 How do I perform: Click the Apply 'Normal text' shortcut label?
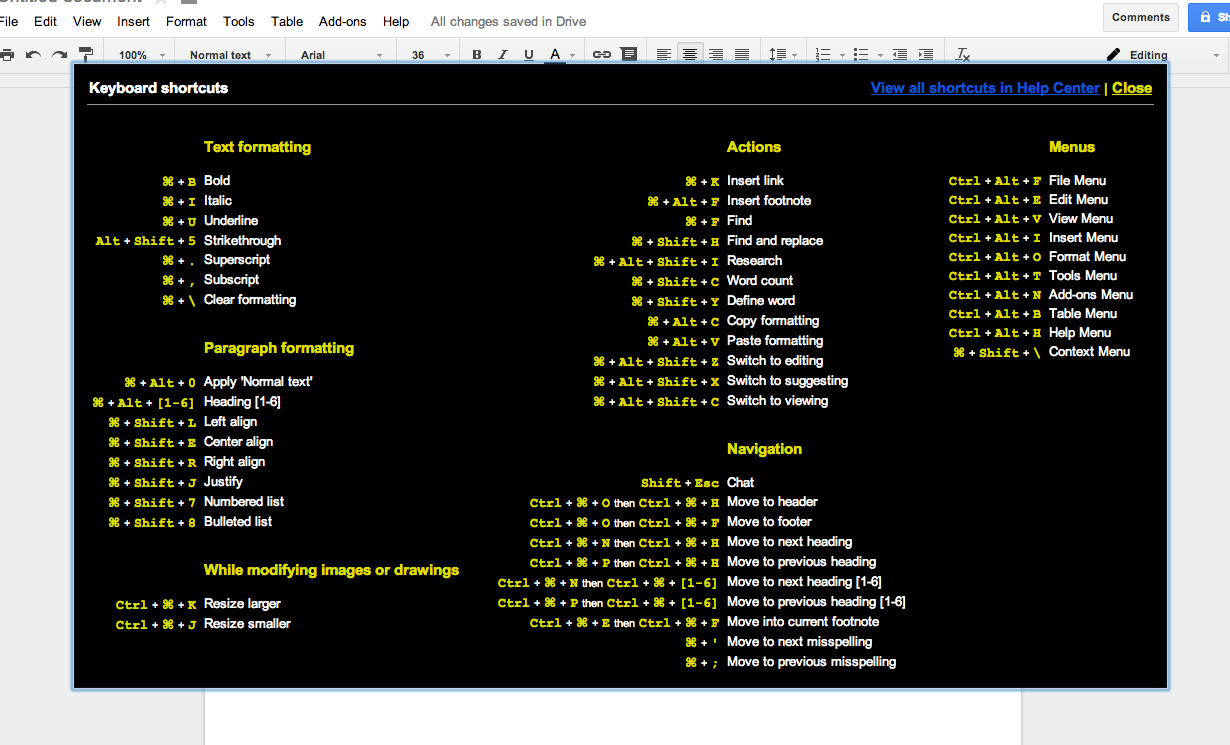[x=259, y=382]
